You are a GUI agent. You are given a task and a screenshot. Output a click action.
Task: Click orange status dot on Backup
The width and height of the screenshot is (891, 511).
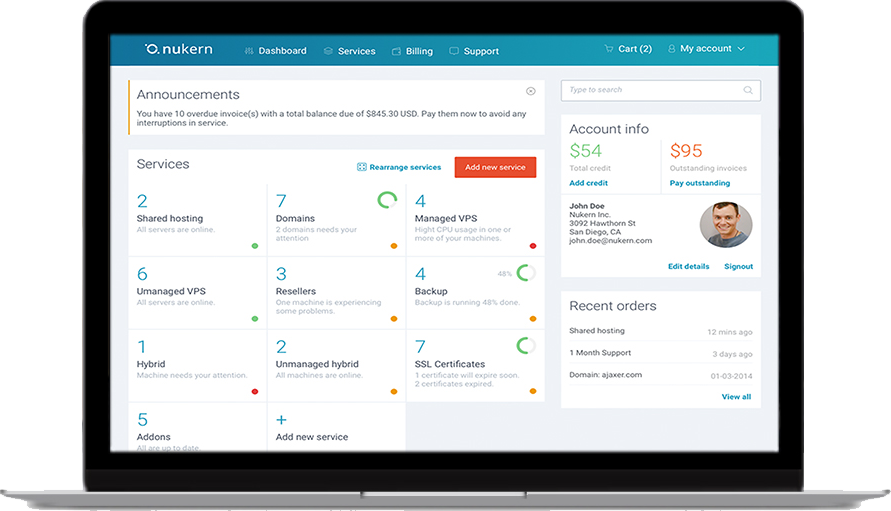click(x=533, y=319)
